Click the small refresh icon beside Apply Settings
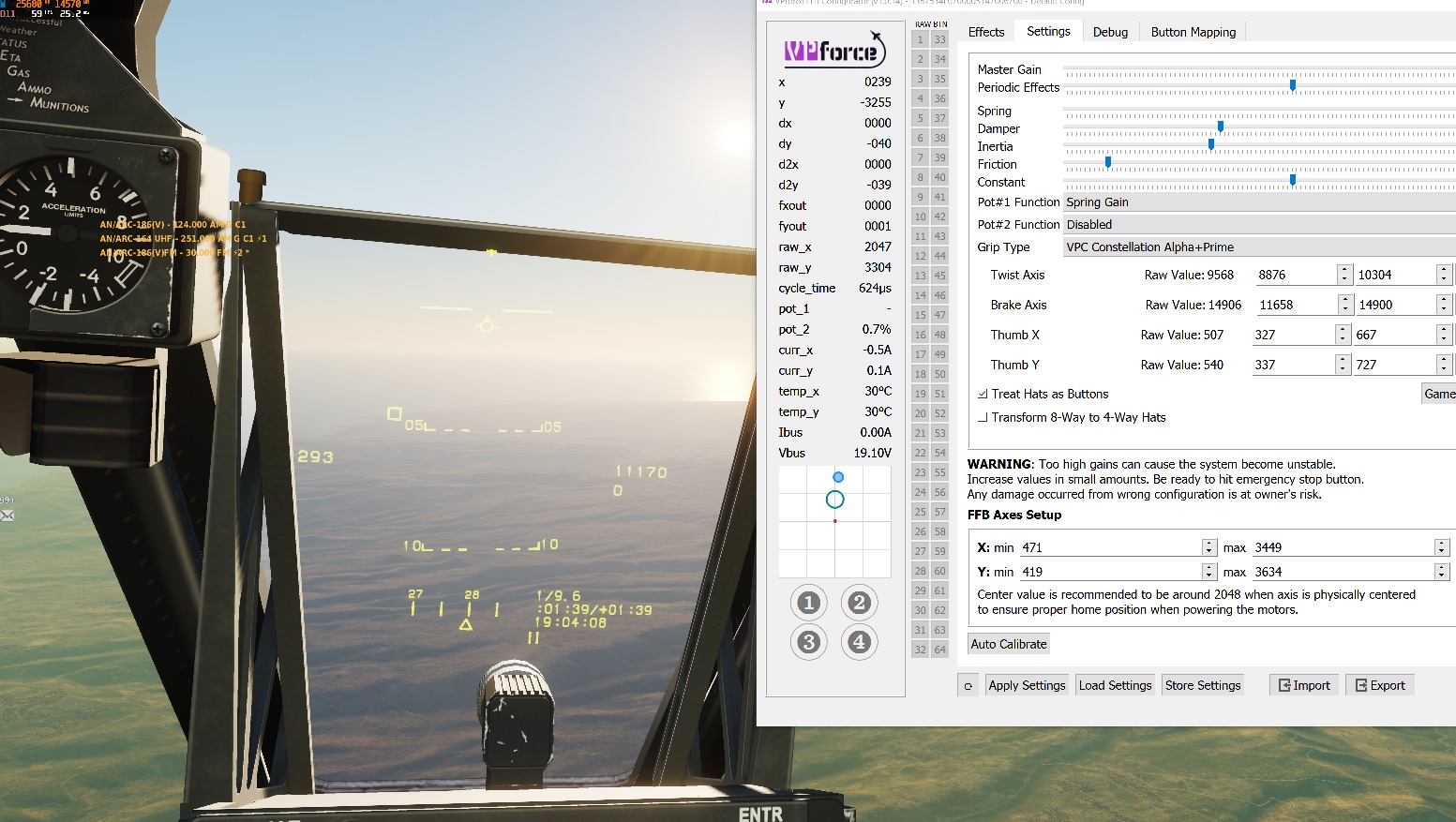Viewport: 1456px width, 822px height. tap(968, 686)
